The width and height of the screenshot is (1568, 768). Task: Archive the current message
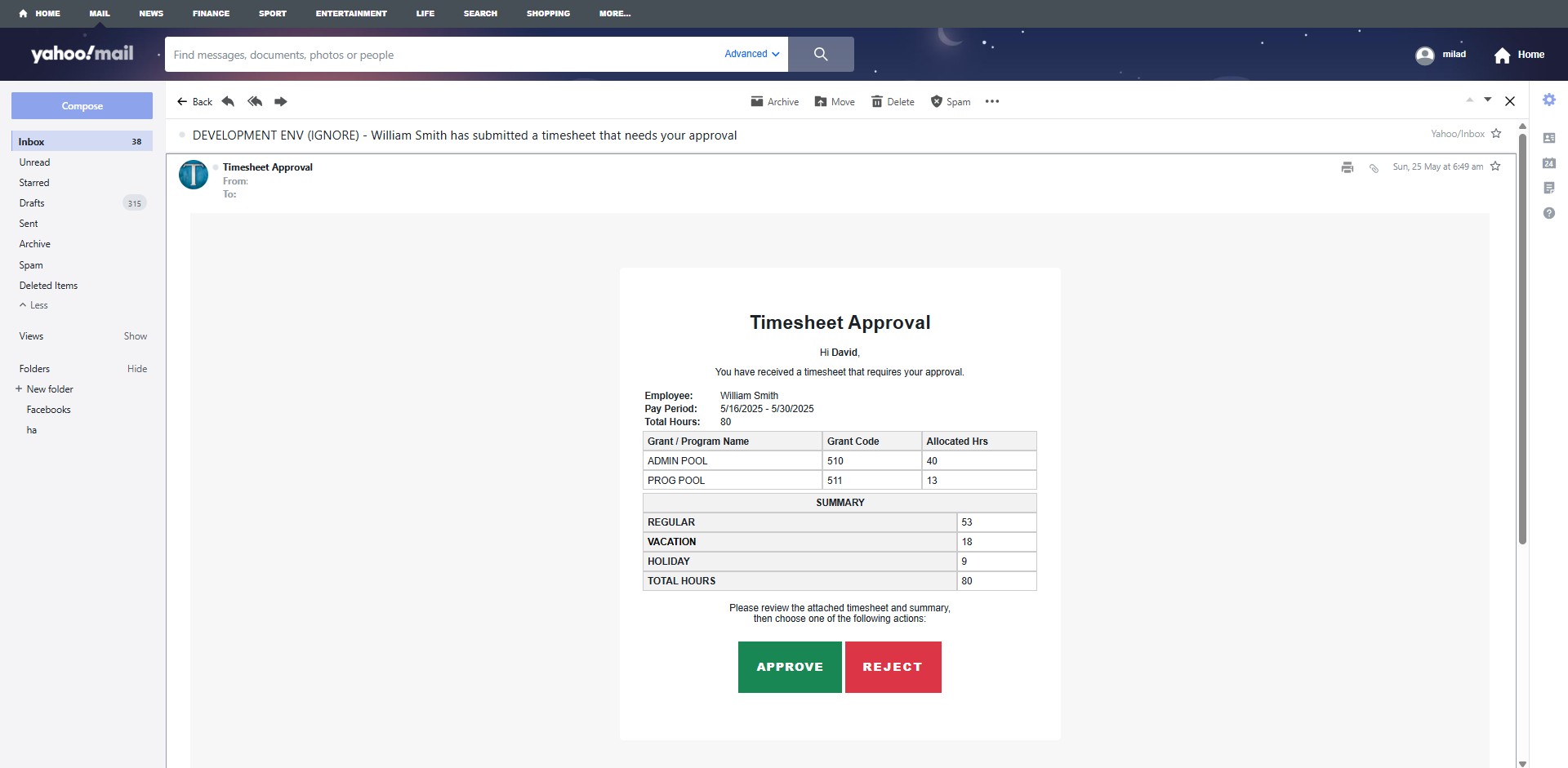pos(773,101)
